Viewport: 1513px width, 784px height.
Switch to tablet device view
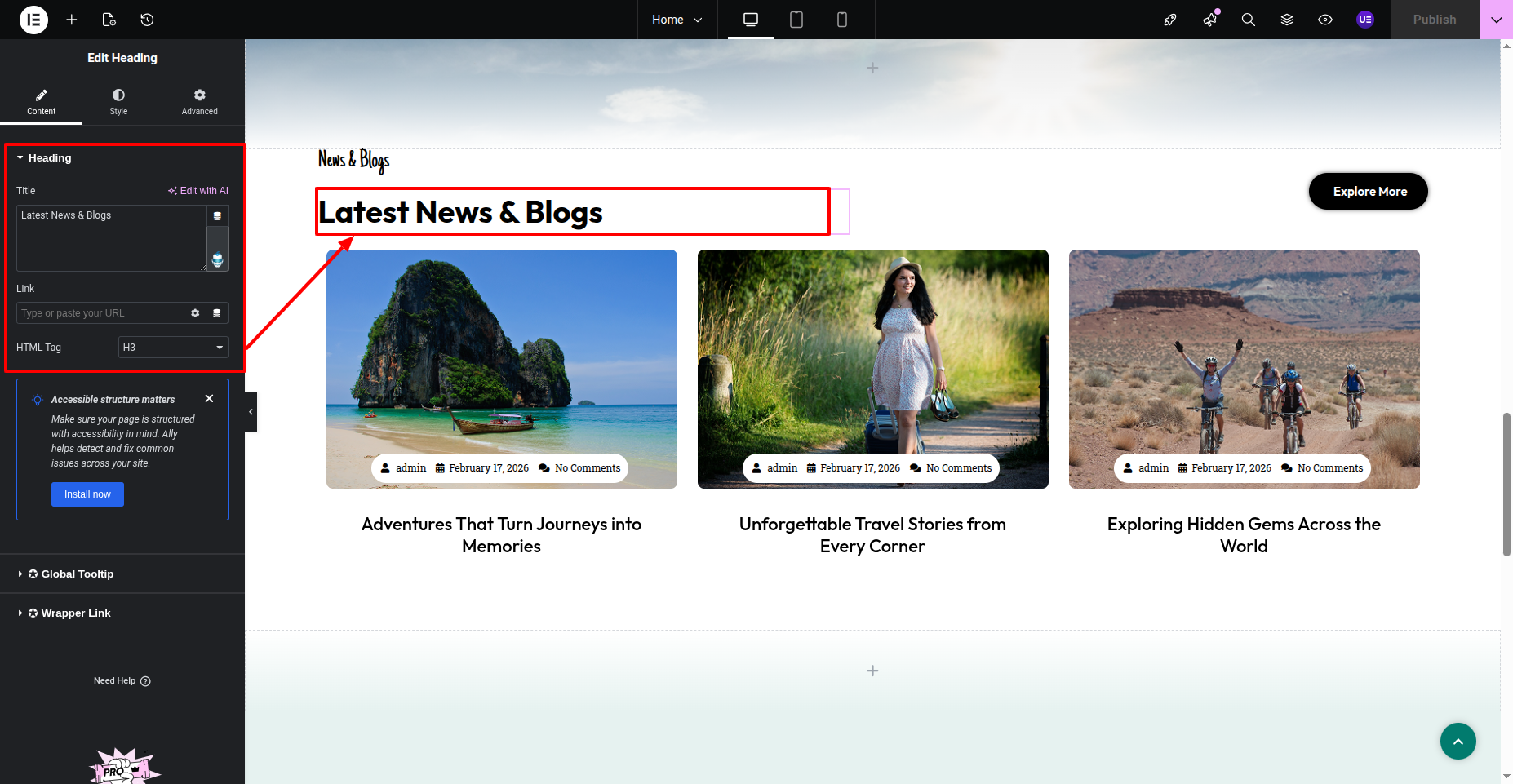796,20
